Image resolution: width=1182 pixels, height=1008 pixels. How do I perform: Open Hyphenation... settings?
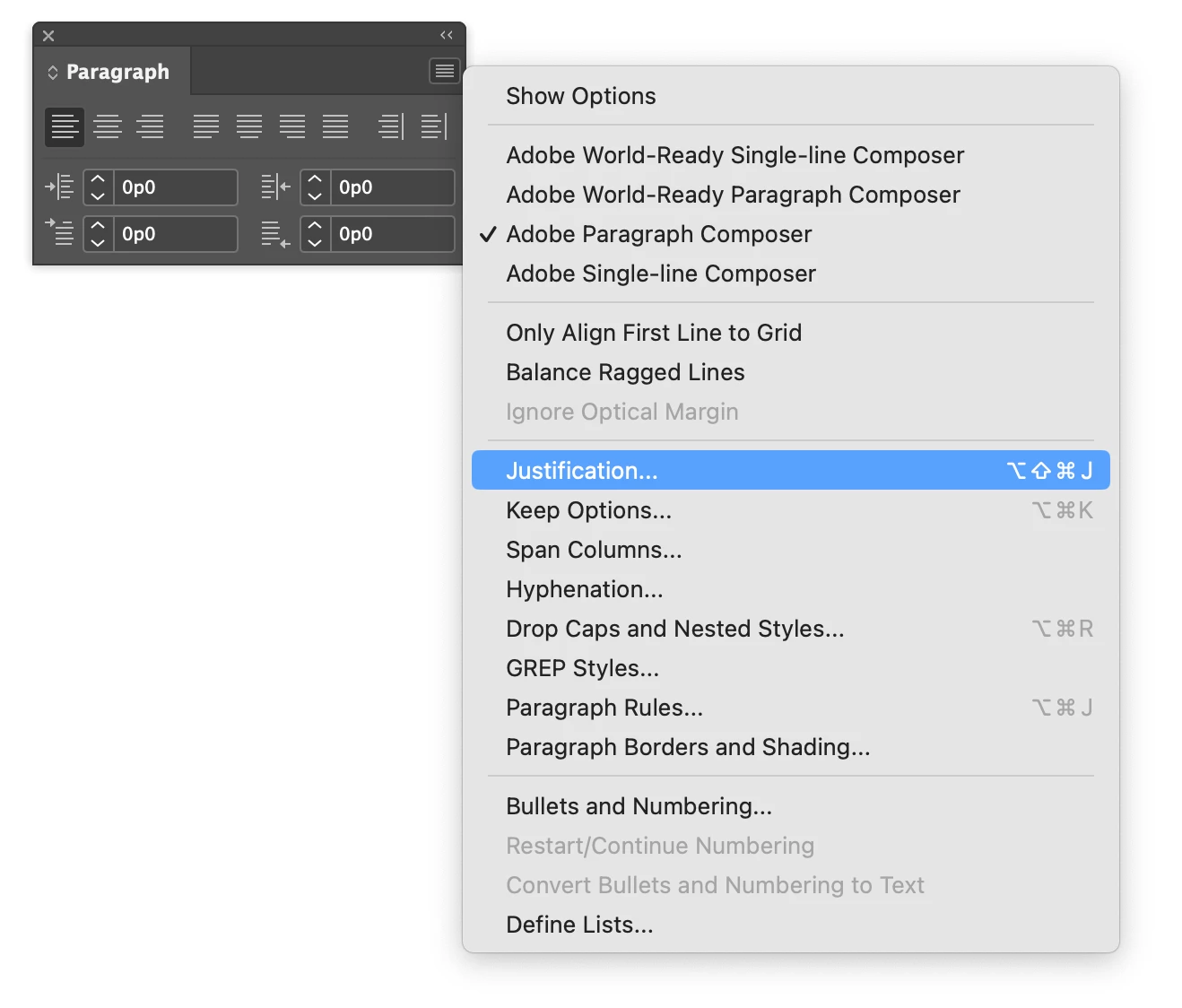pyautogui.click(x=791, y=589)
